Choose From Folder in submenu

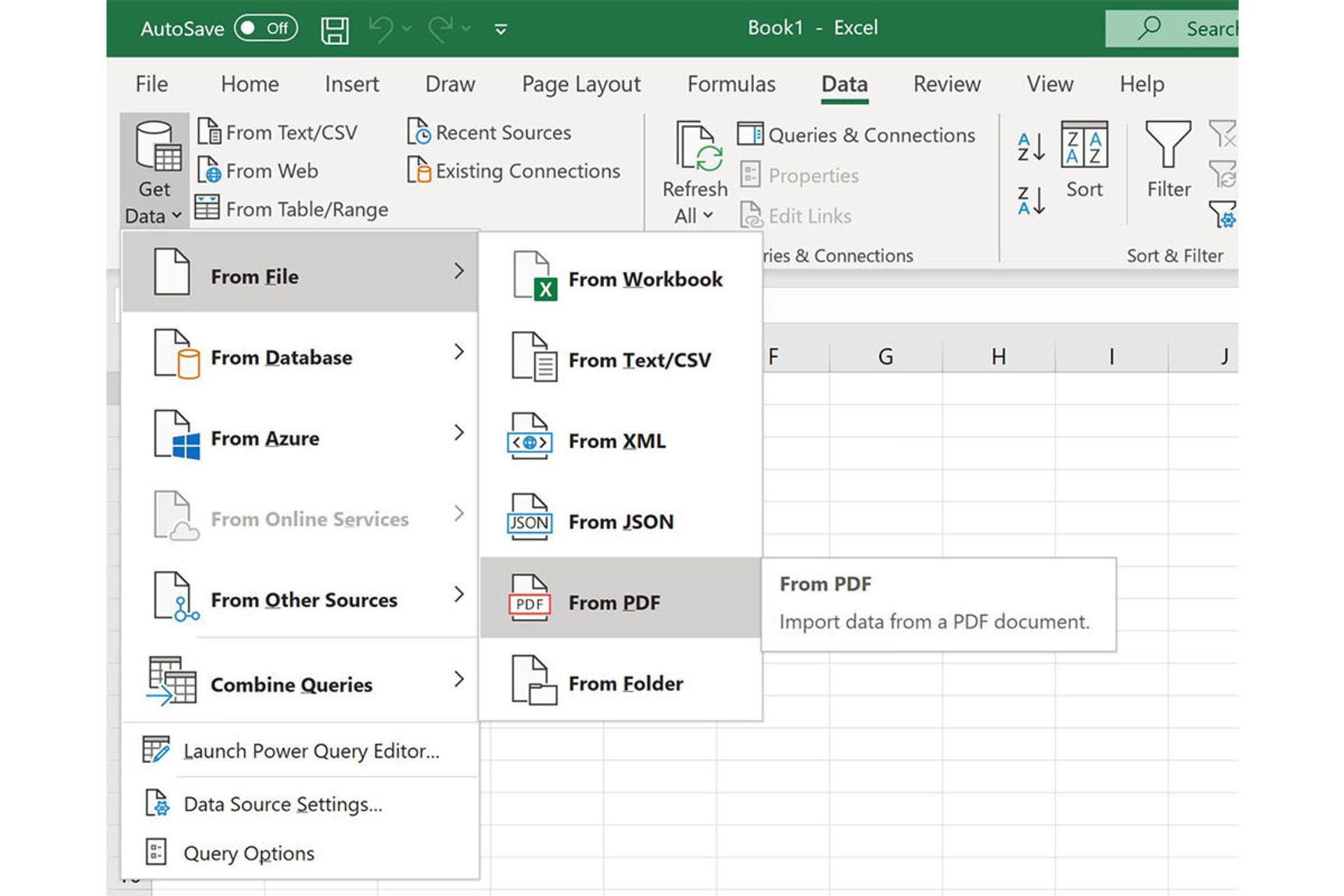pyautogui.click(x=621, y=679)
